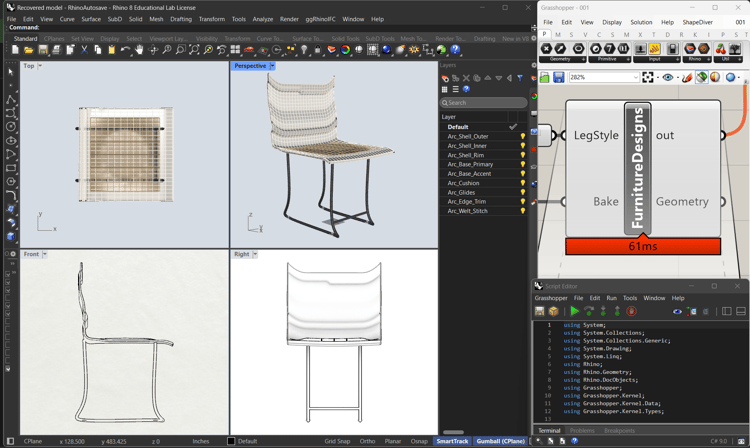The image size is (750, 448).
Task: Click the Gumball (CPlane) status button
Action: click(500, 441)
